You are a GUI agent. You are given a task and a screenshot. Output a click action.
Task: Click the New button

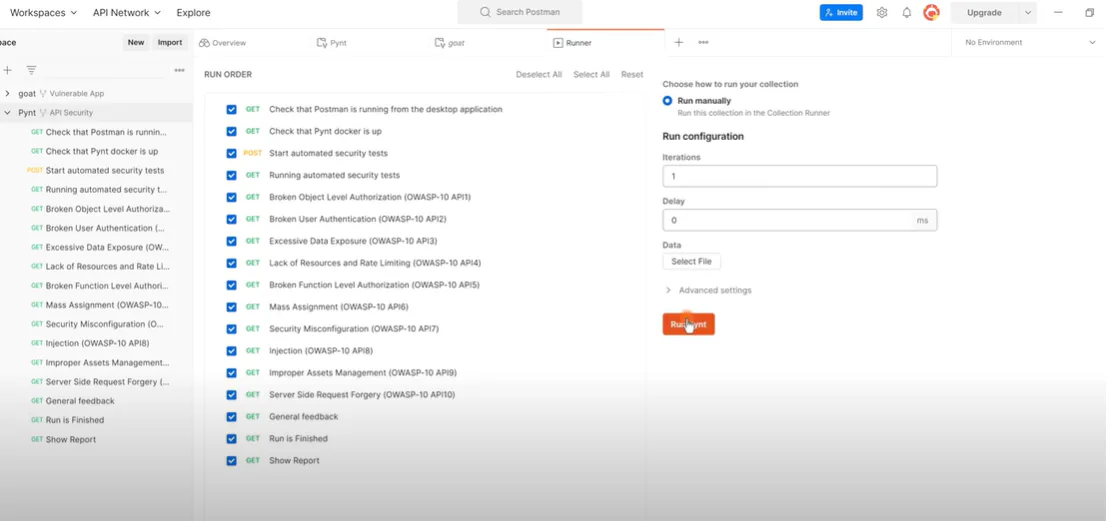(x=136, y=43)
